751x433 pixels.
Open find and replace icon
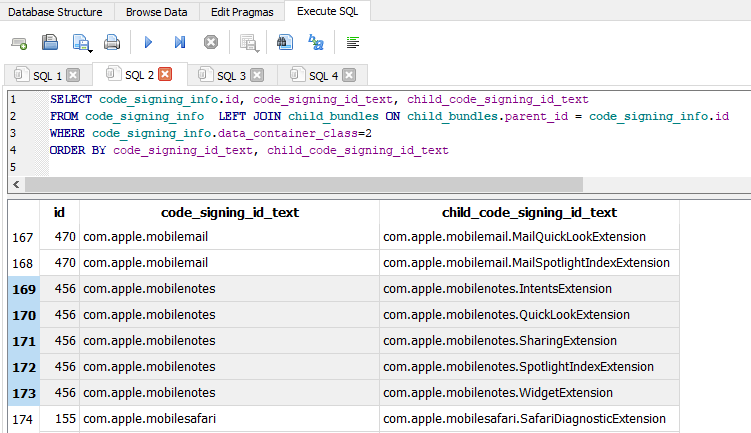coord(316,43)
